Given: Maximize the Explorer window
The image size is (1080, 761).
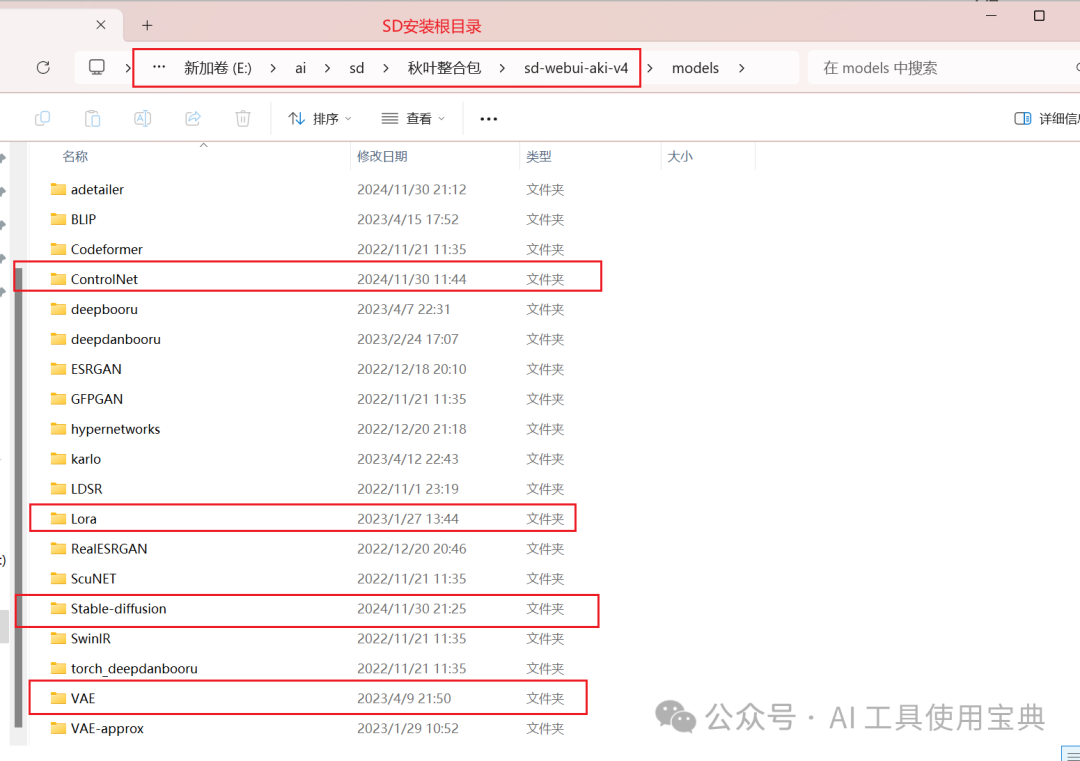Looking at the screenshot, I should tap(1039, 15).
